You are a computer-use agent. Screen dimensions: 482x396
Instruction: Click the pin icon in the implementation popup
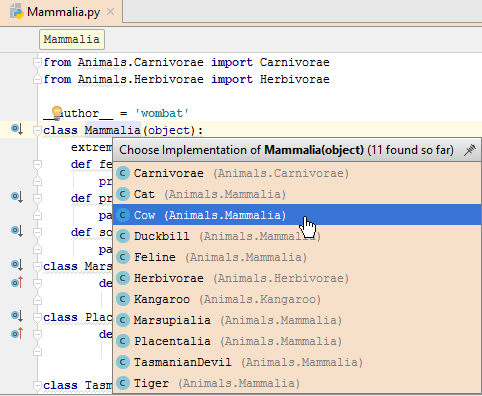(x=470, y=150)
